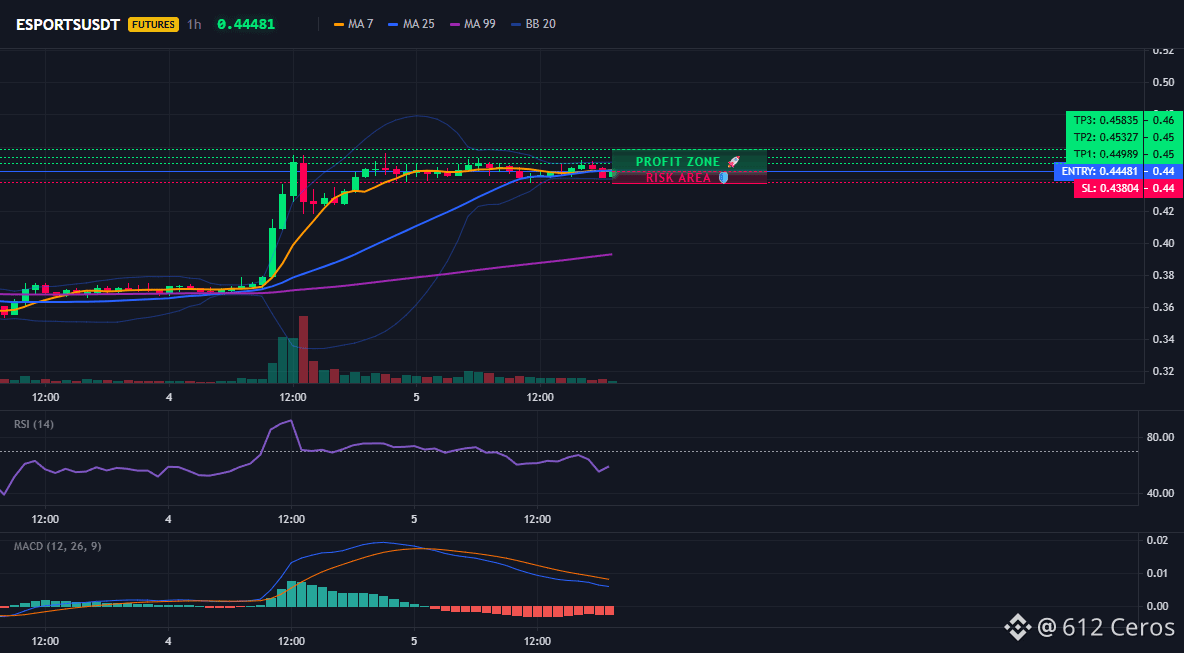Click the SL: 0.43804 price label
This screenshot has height=653, width=1184.
(1108, 188)
